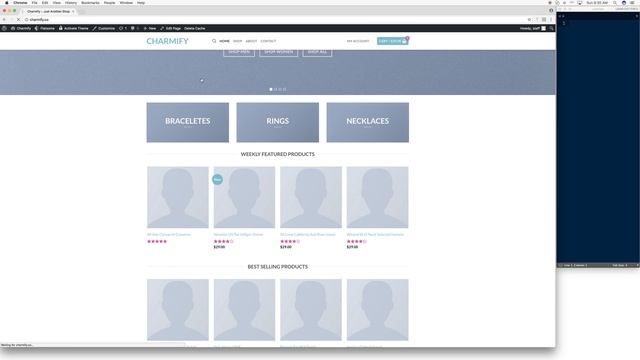Close the Charmify browser tab
The width and height of the screenshot is (640, 360).
(73, 11)
